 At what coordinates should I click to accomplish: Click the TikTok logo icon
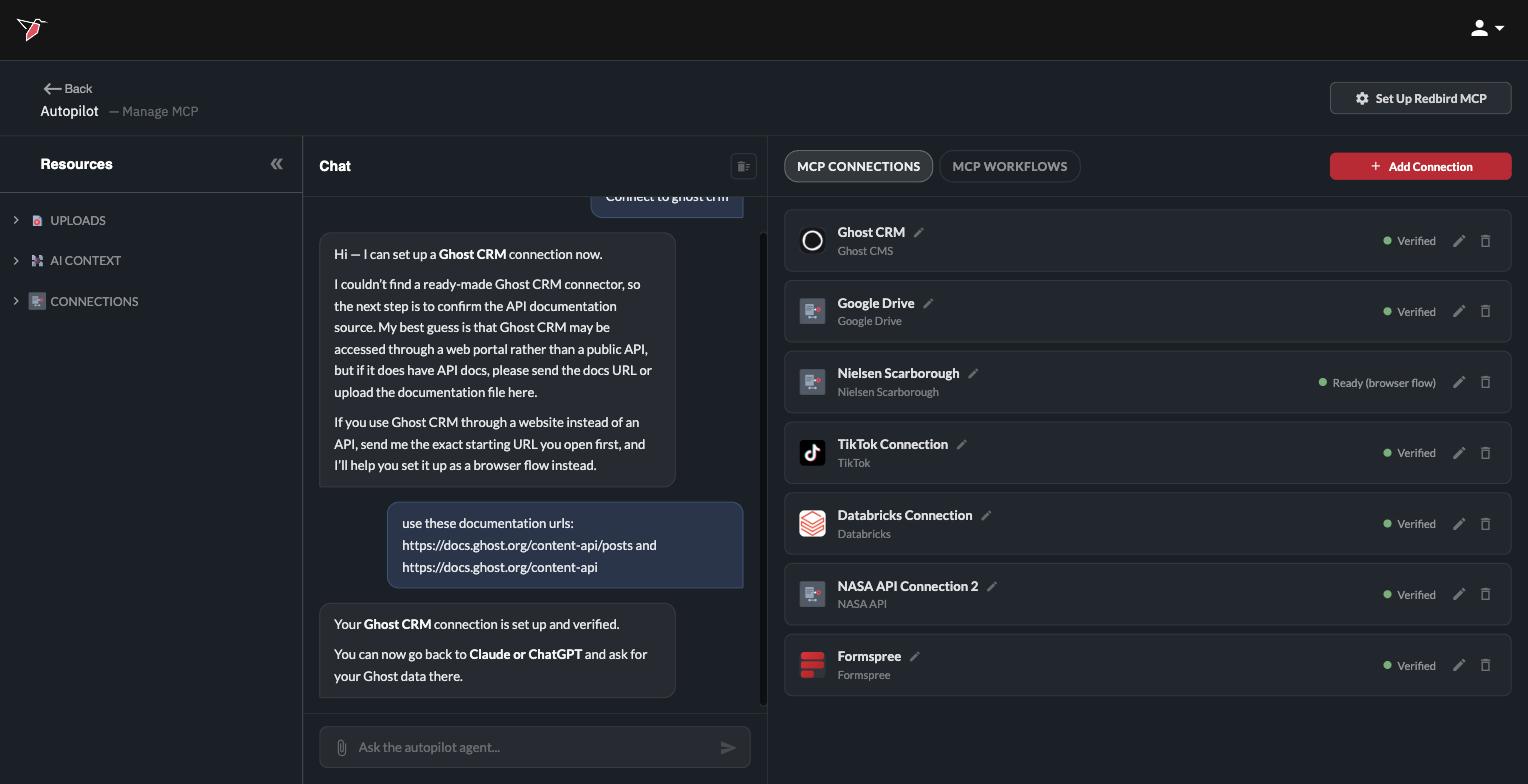tap(812, 453)
